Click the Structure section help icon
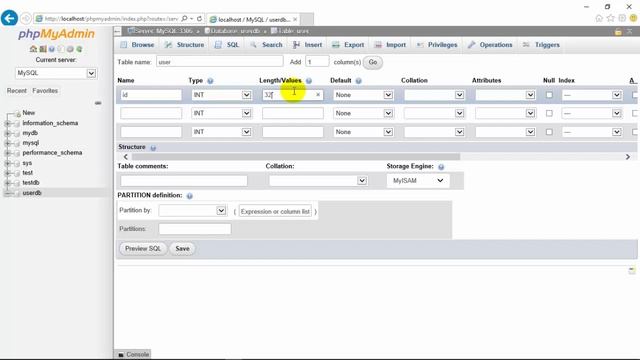This screenshot has width=640, height=360. (153, 148)
